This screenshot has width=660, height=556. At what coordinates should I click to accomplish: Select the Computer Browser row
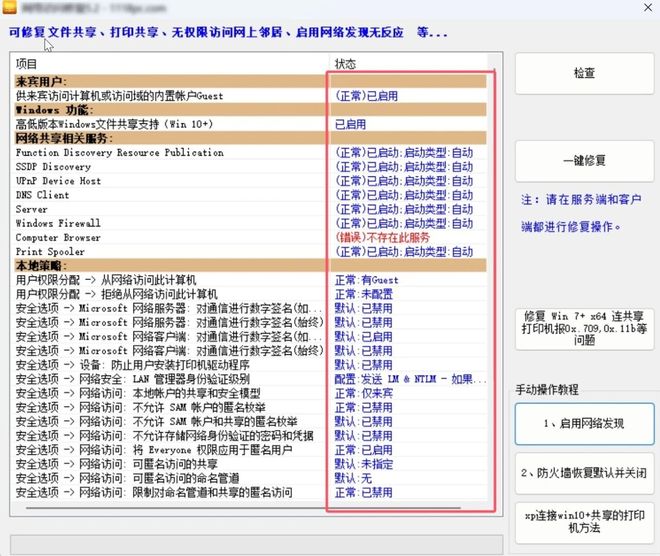pos(250,237)
